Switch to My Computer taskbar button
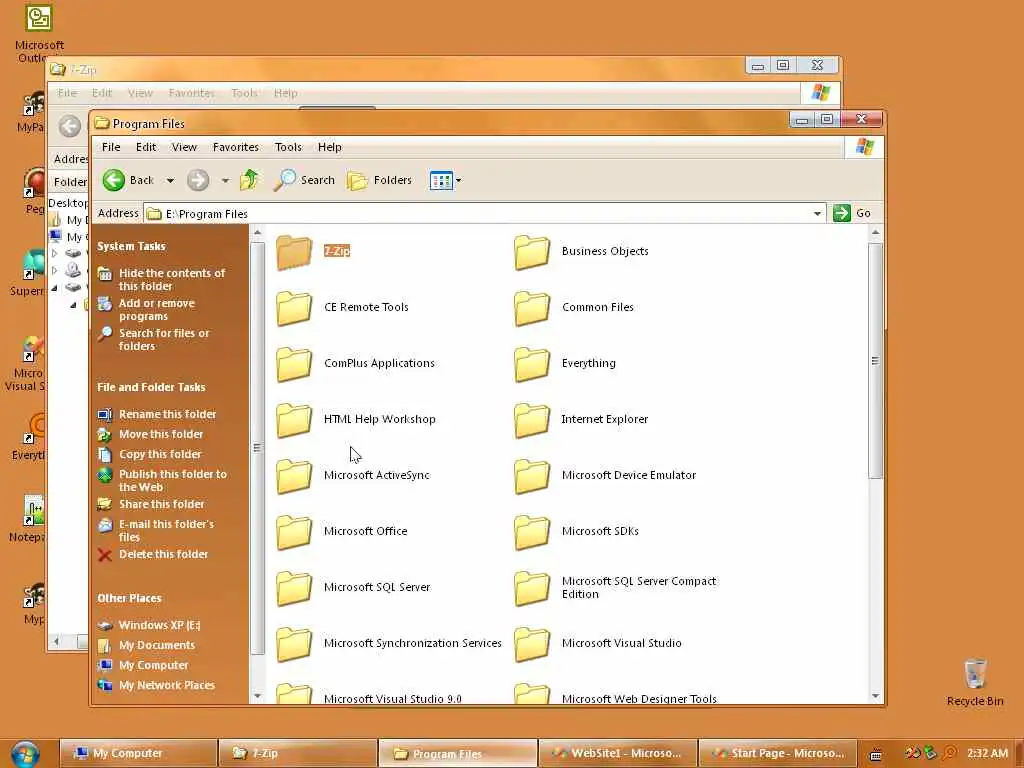This screenshot has width=1024, height=768. pyautogui.click(x=138, y=754)
